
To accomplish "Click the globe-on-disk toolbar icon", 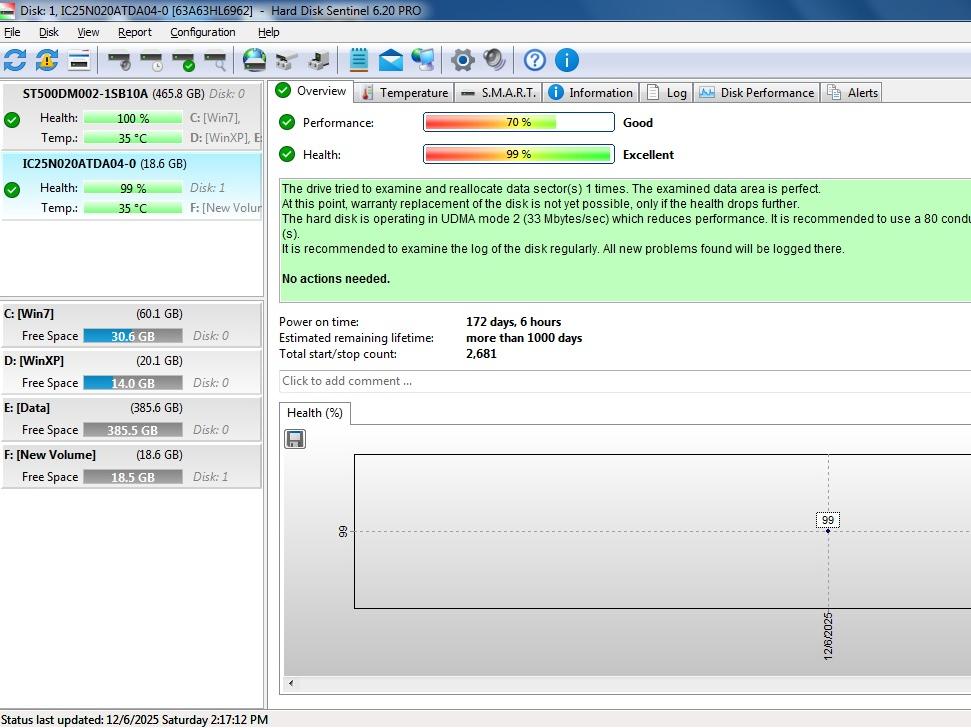I will (255, 60).
